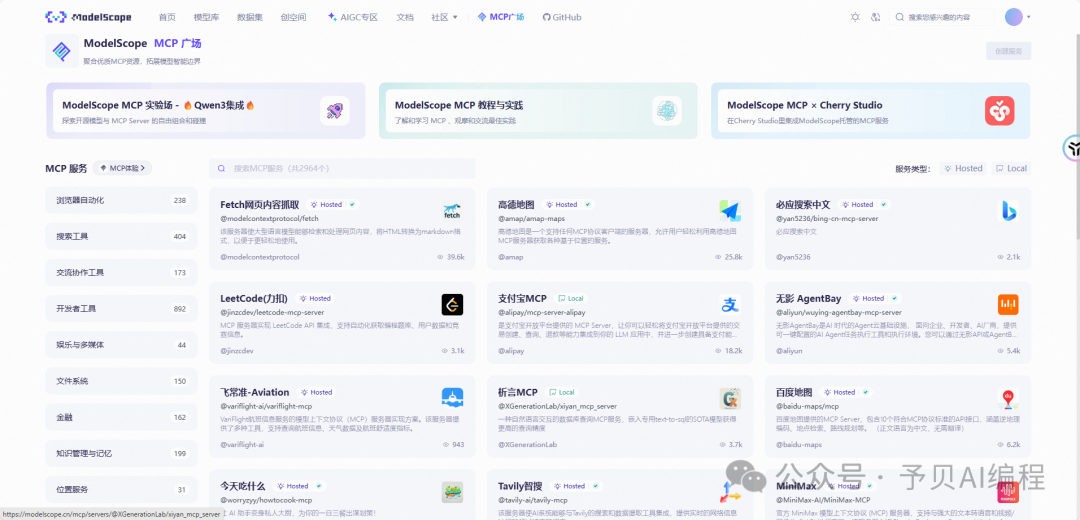Select the 搜索工具 category
Image resolution: width=1080 pixels, height=520 pixels.
[x=121, y=236]
